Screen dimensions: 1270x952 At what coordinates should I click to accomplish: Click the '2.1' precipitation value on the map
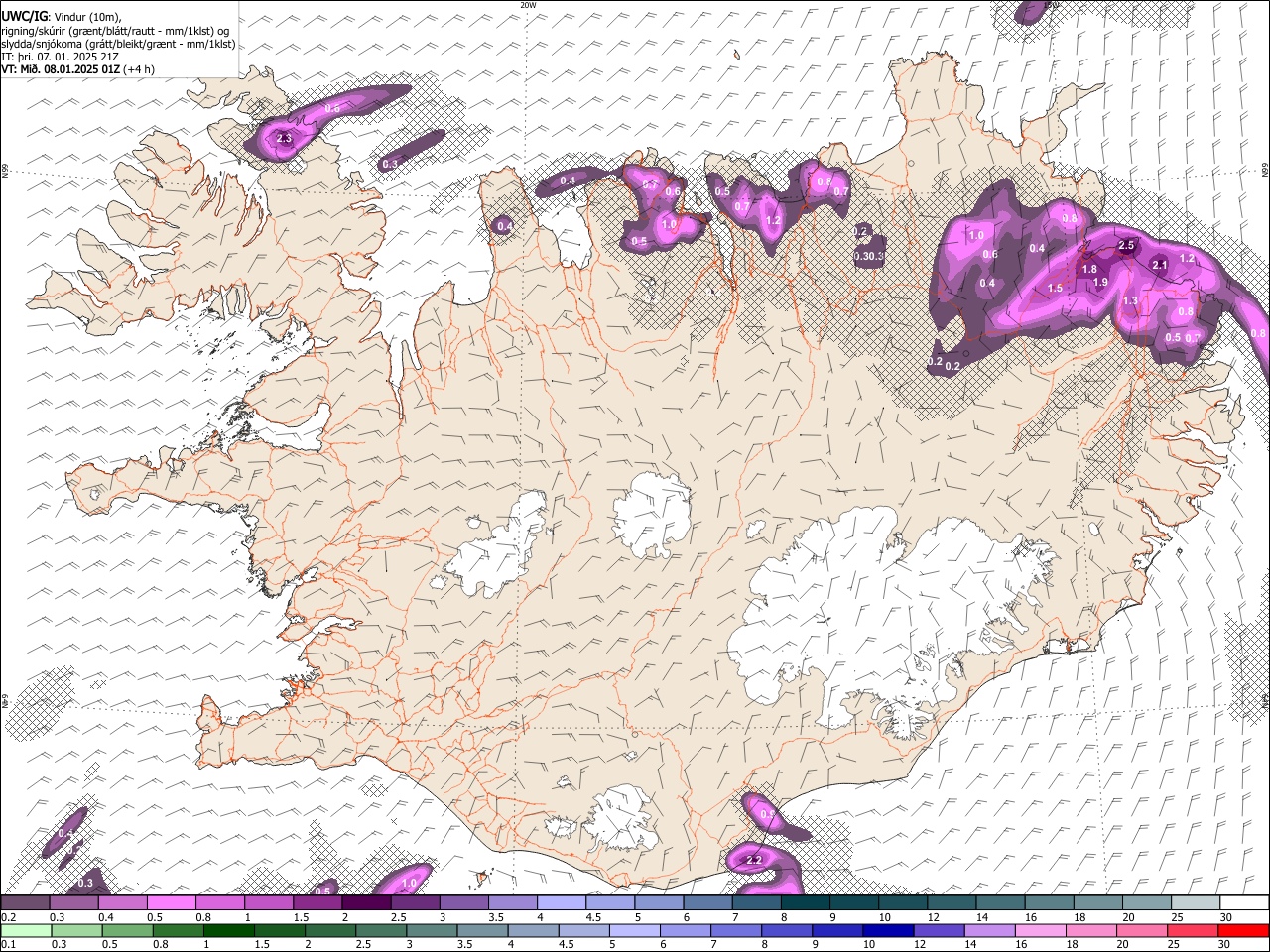click(1160, 265)
